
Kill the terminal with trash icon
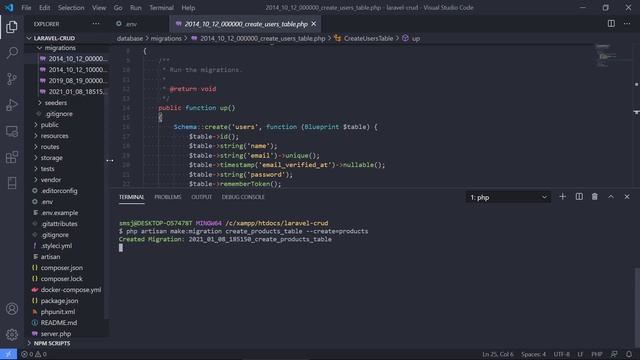595,197
